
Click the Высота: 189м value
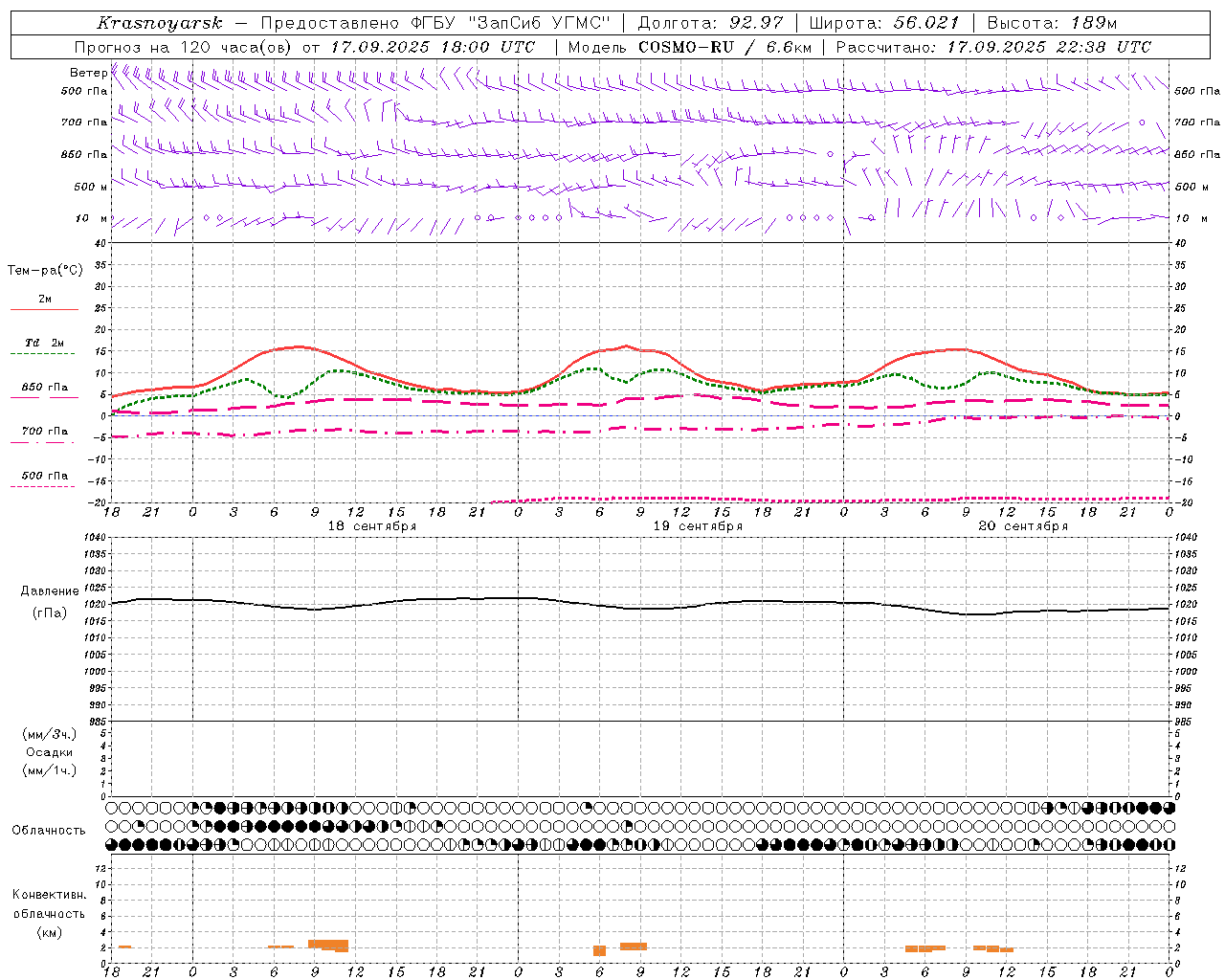[1052, 23]
